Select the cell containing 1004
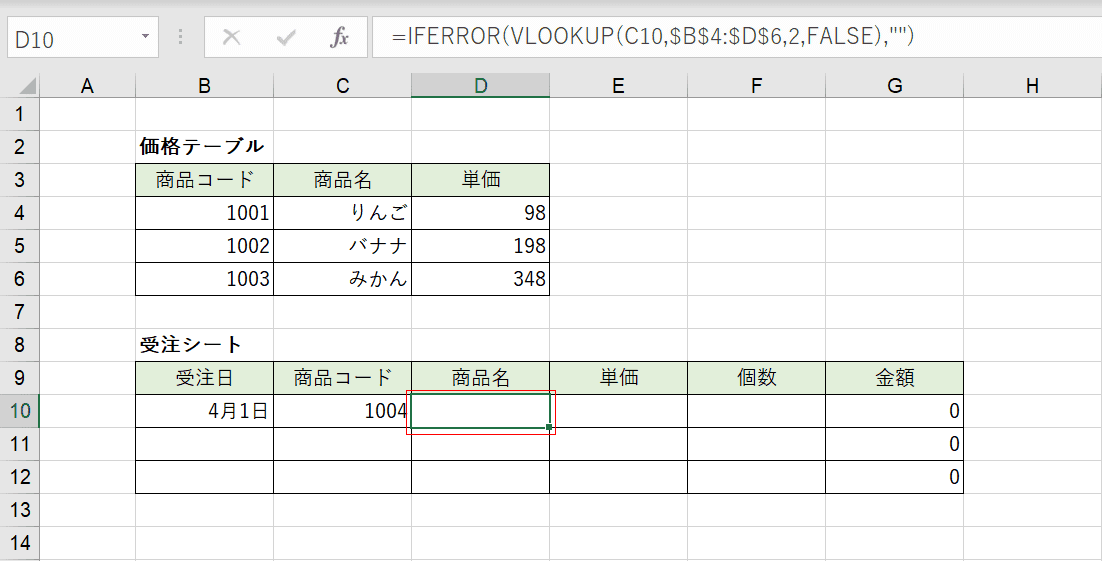This screenshot has width=1102, height=561. pyautogui.click(x=342, y=411)
